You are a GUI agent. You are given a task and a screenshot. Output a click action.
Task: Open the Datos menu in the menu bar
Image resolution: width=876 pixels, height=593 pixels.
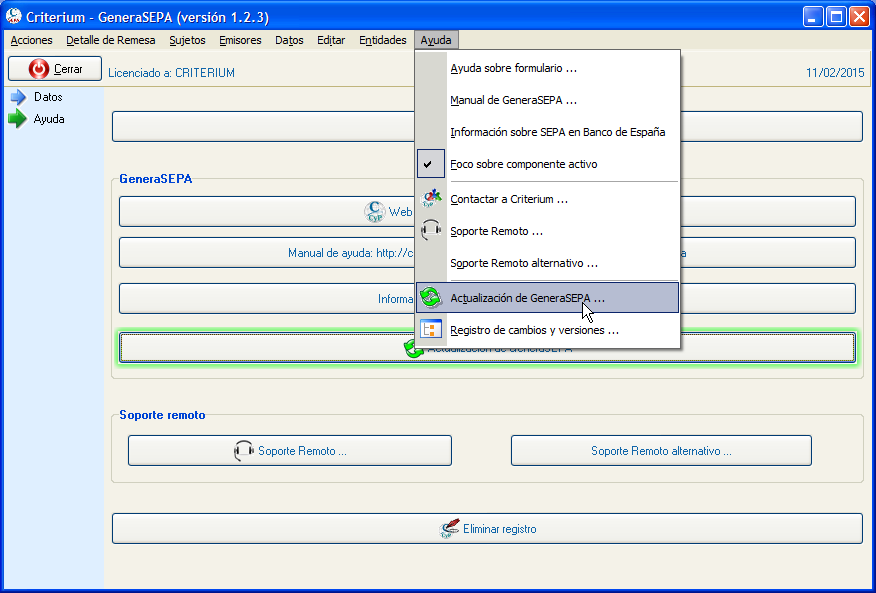[x=289, y=40]
